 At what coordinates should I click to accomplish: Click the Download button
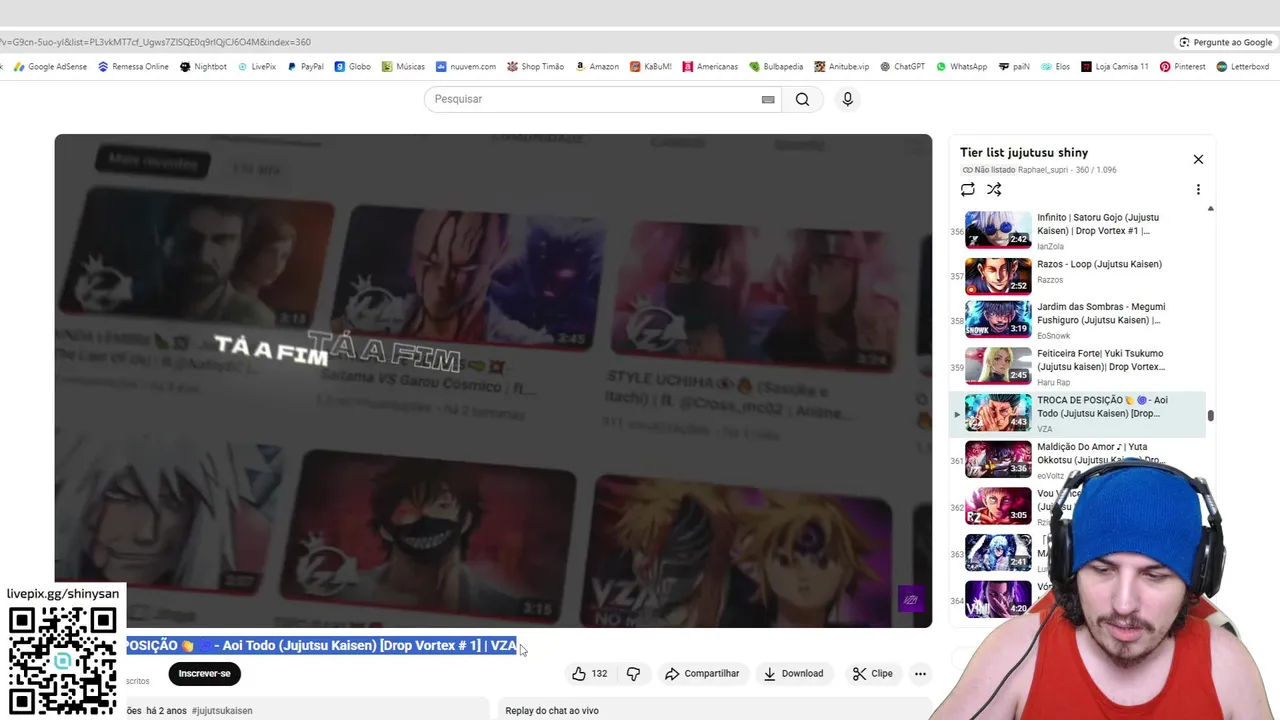coord(793,674)
